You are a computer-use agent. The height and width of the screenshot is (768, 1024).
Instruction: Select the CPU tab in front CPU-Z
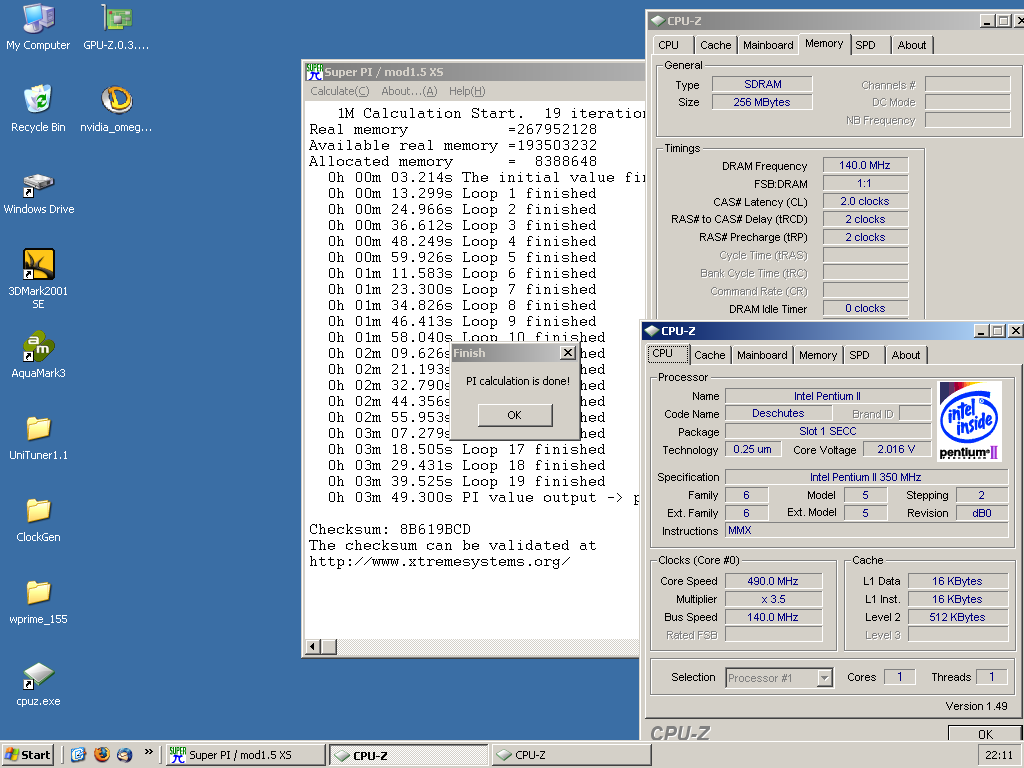tap(667, 353)
